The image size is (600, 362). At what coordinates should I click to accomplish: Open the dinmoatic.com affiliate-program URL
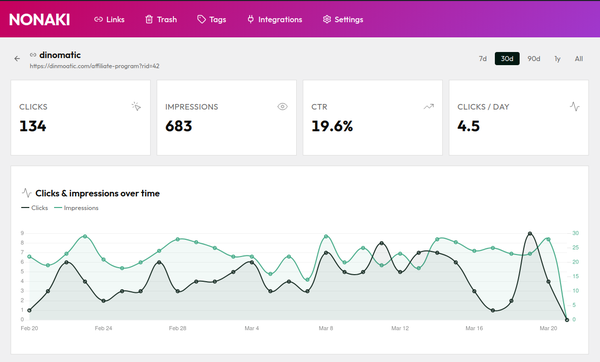tap(95, 66)
